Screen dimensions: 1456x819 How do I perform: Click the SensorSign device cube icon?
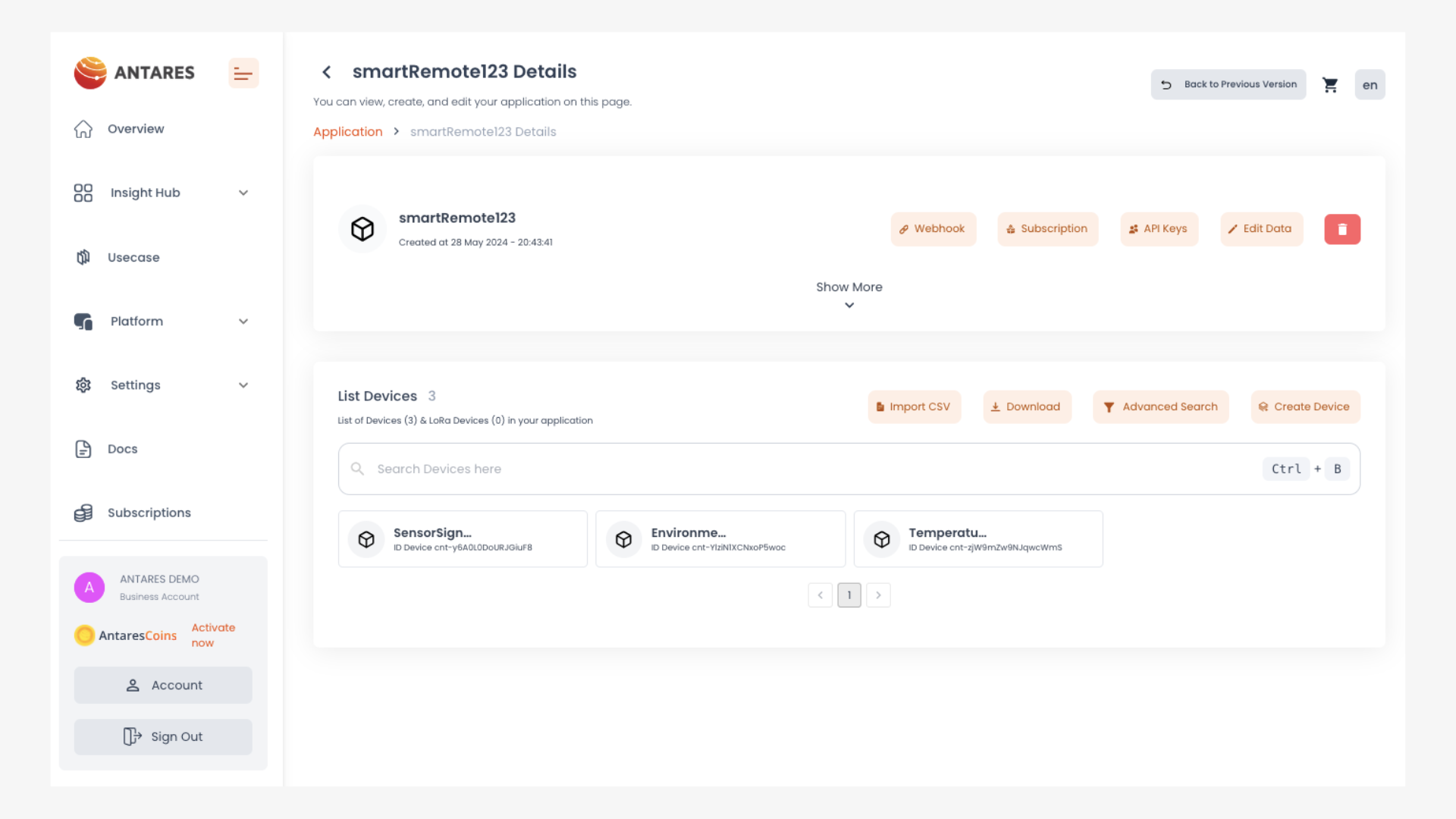pos(366,539)
